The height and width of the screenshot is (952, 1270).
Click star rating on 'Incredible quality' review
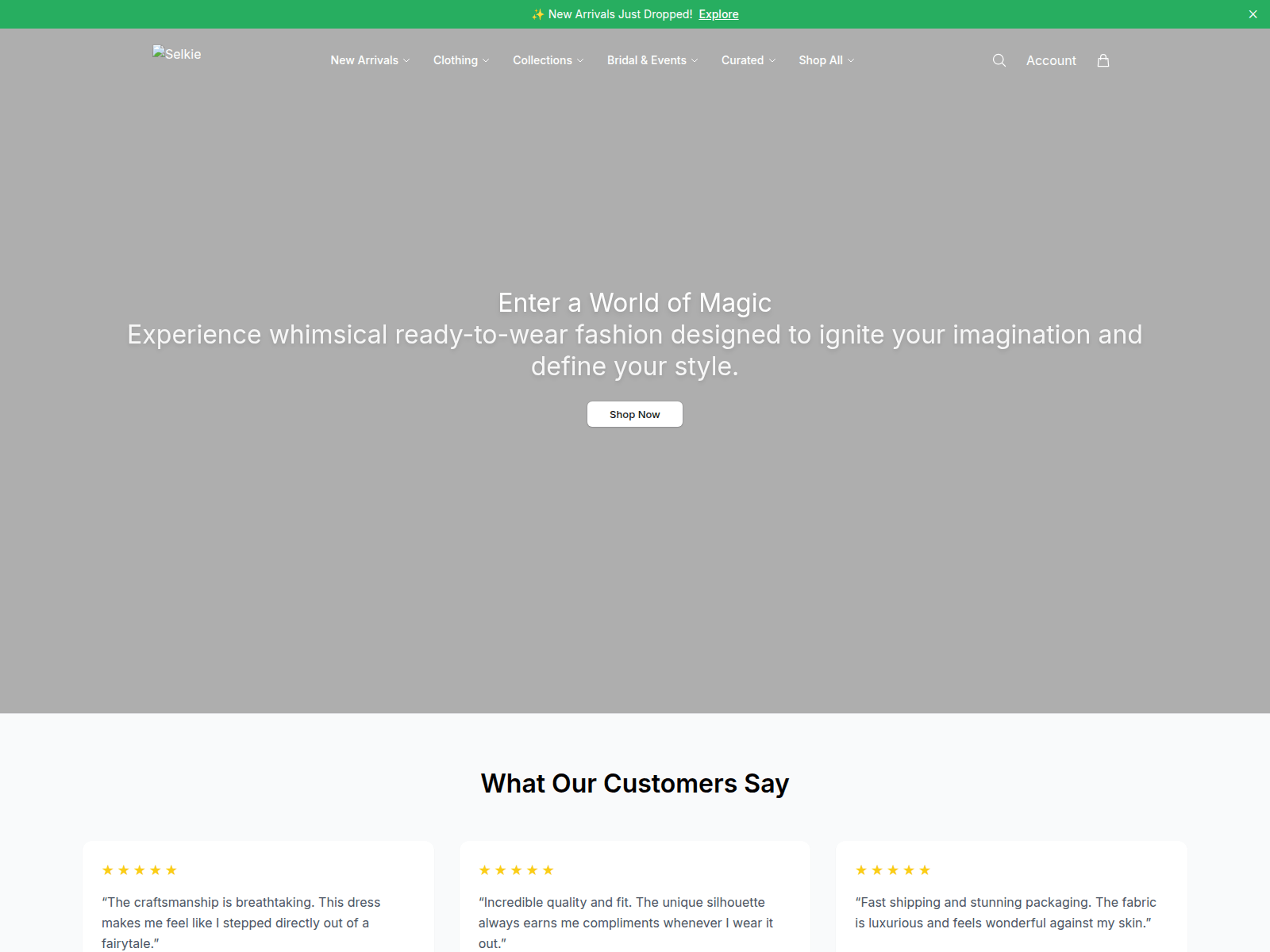pyautogui.click(x=516, y=870)
